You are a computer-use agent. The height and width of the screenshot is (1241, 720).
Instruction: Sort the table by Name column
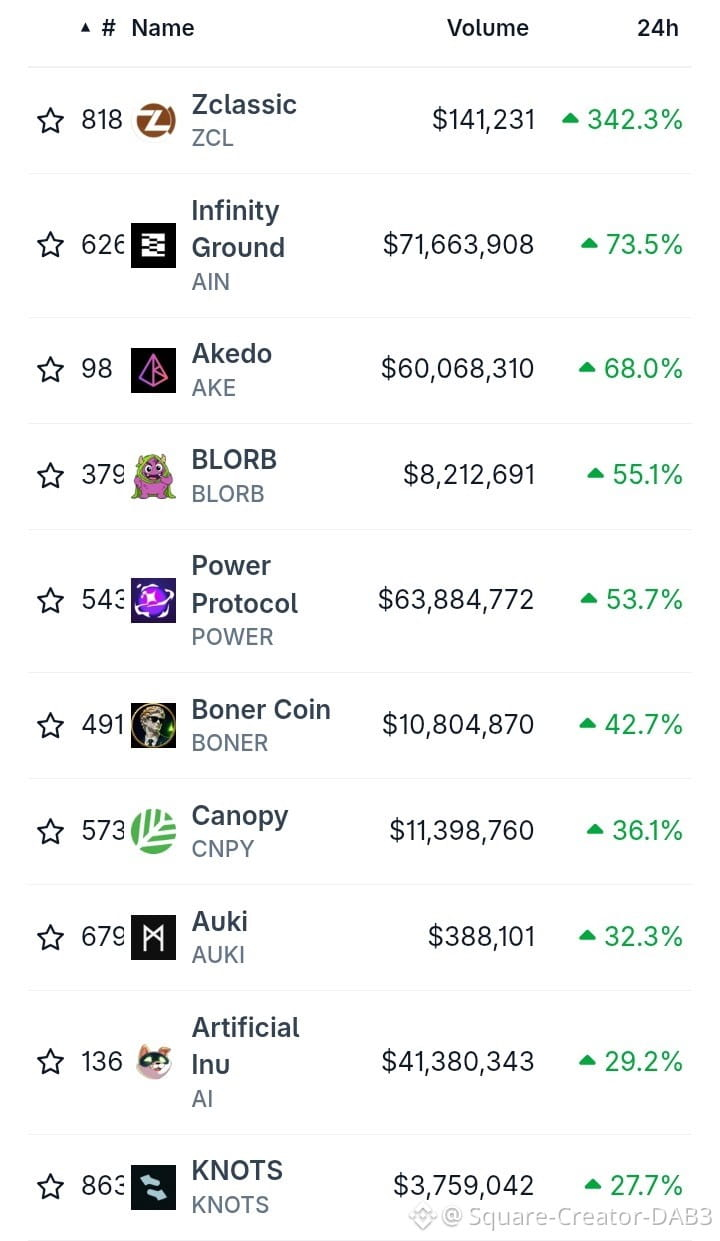click(163, 28)
